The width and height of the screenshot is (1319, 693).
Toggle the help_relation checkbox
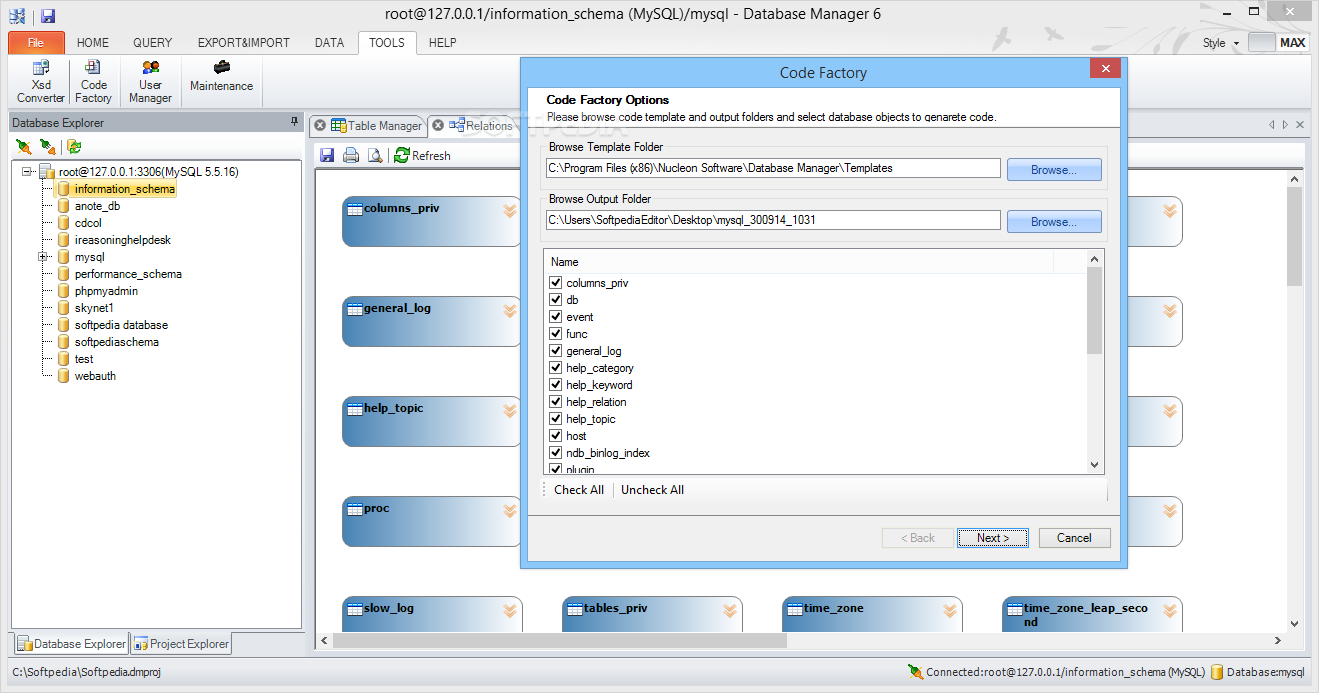pyautogui.click(x=556, y=402)
